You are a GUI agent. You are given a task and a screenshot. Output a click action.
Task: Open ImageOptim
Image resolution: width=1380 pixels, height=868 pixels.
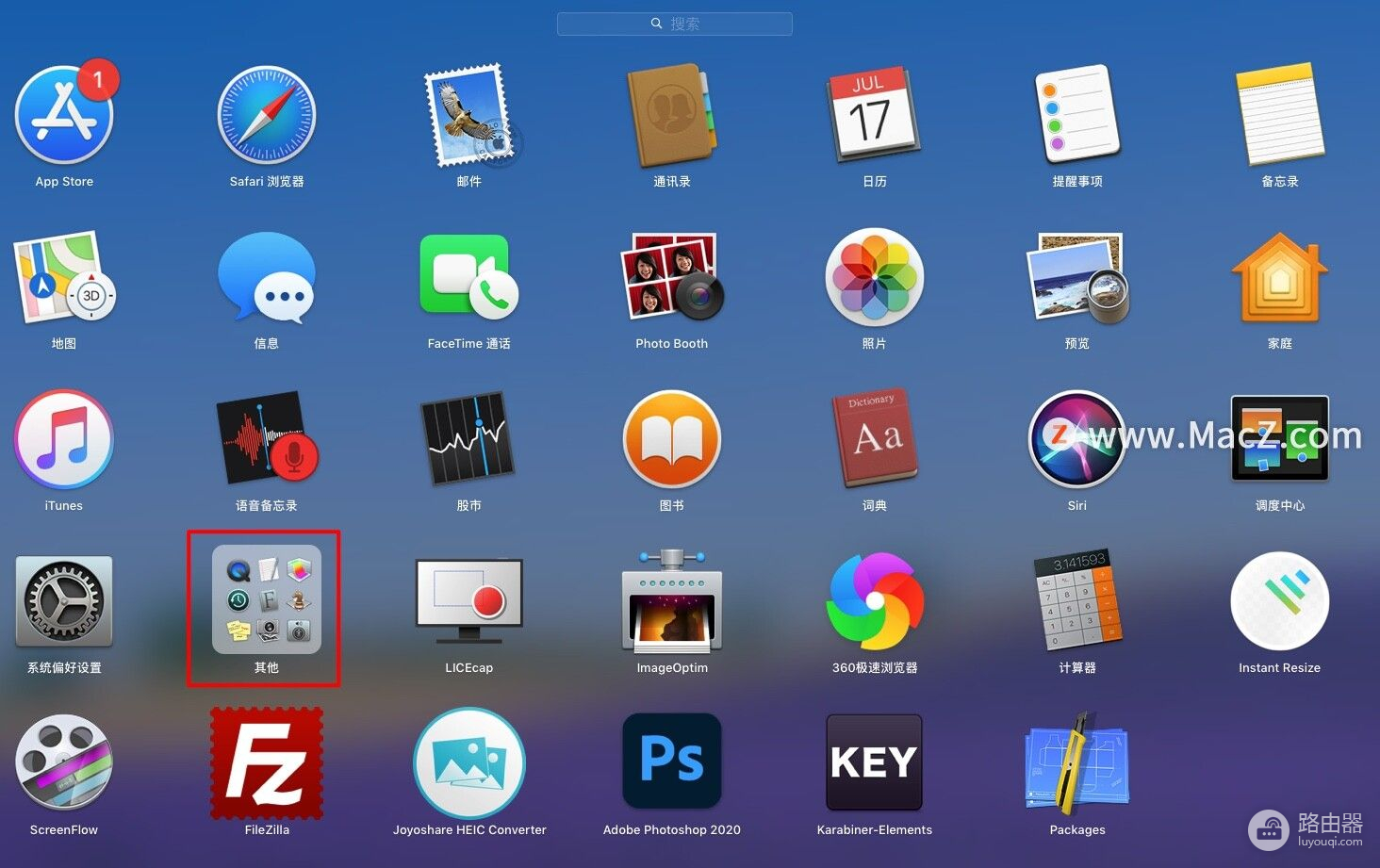(672, 601)
